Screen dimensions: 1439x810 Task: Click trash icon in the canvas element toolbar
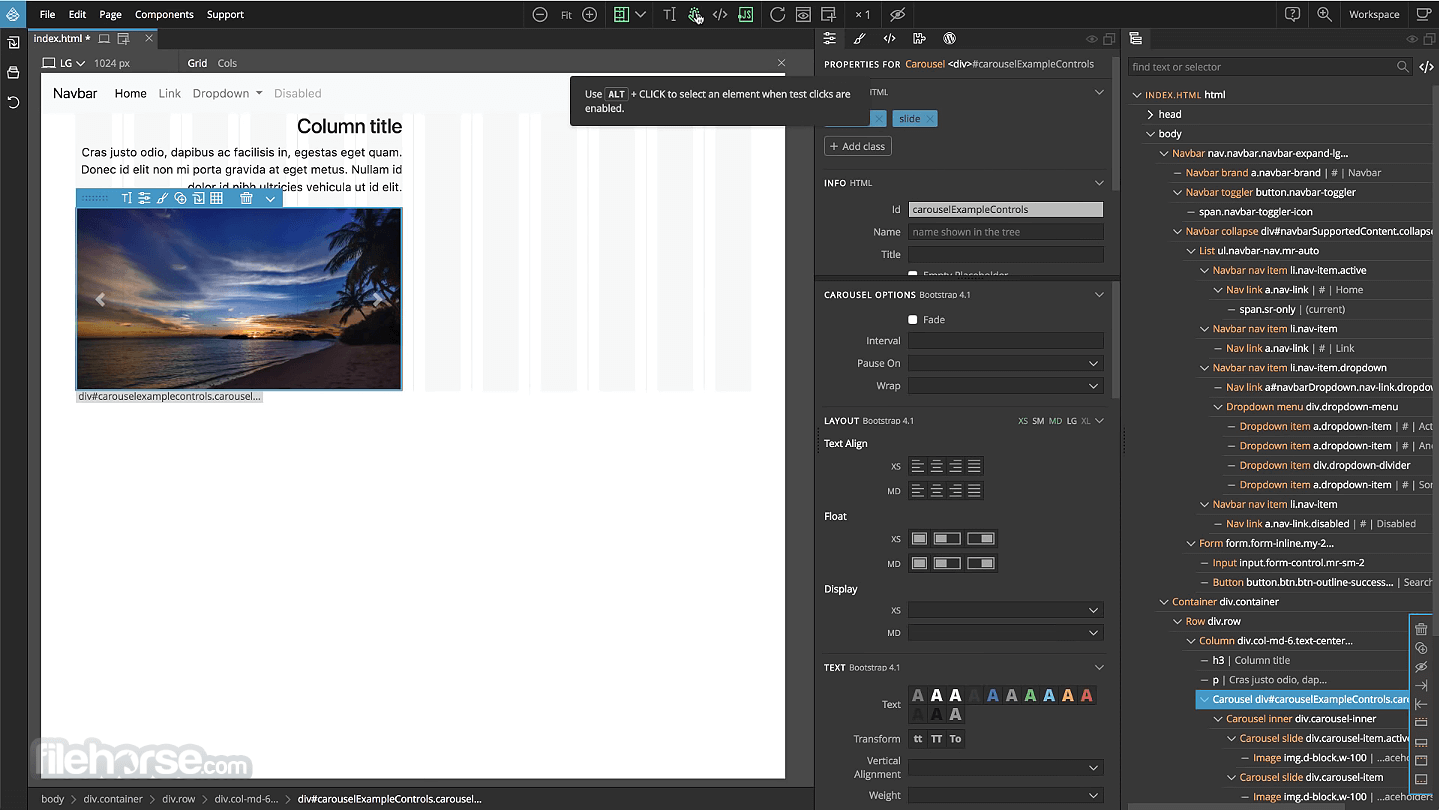246,199
